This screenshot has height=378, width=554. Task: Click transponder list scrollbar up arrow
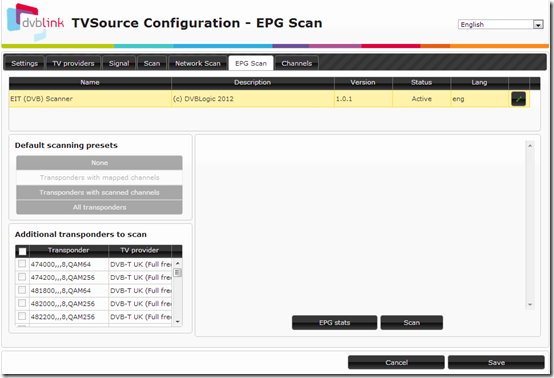[178, 263]
